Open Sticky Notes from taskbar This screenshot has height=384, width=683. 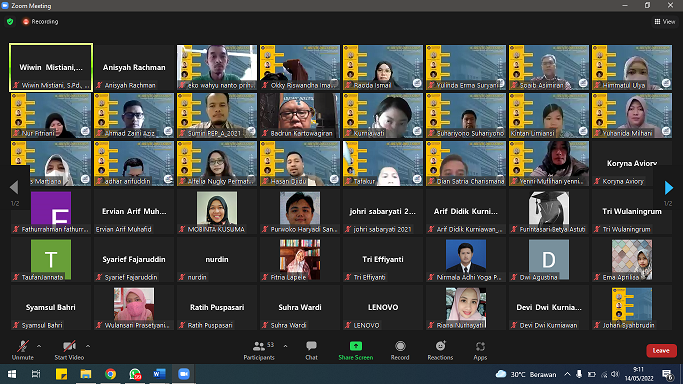61,374
